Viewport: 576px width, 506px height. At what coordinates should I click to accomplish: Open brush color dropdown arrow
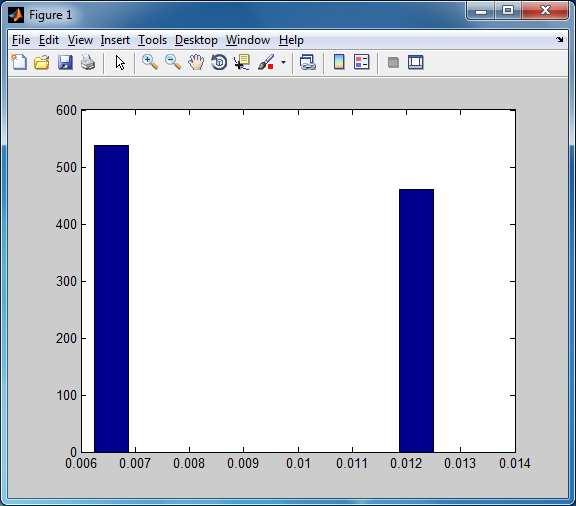[x=283, y=62]
